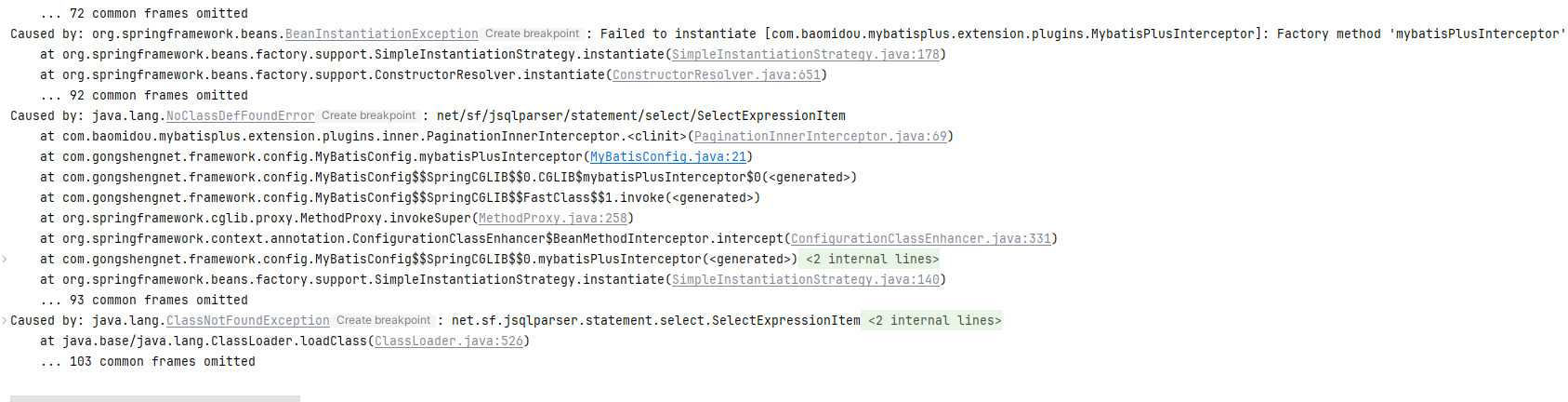This screenshot has width=1568, height=402.
Task: Open SimpleInstantiationStrategy.java:178 source link
Action: click(805, 55)
